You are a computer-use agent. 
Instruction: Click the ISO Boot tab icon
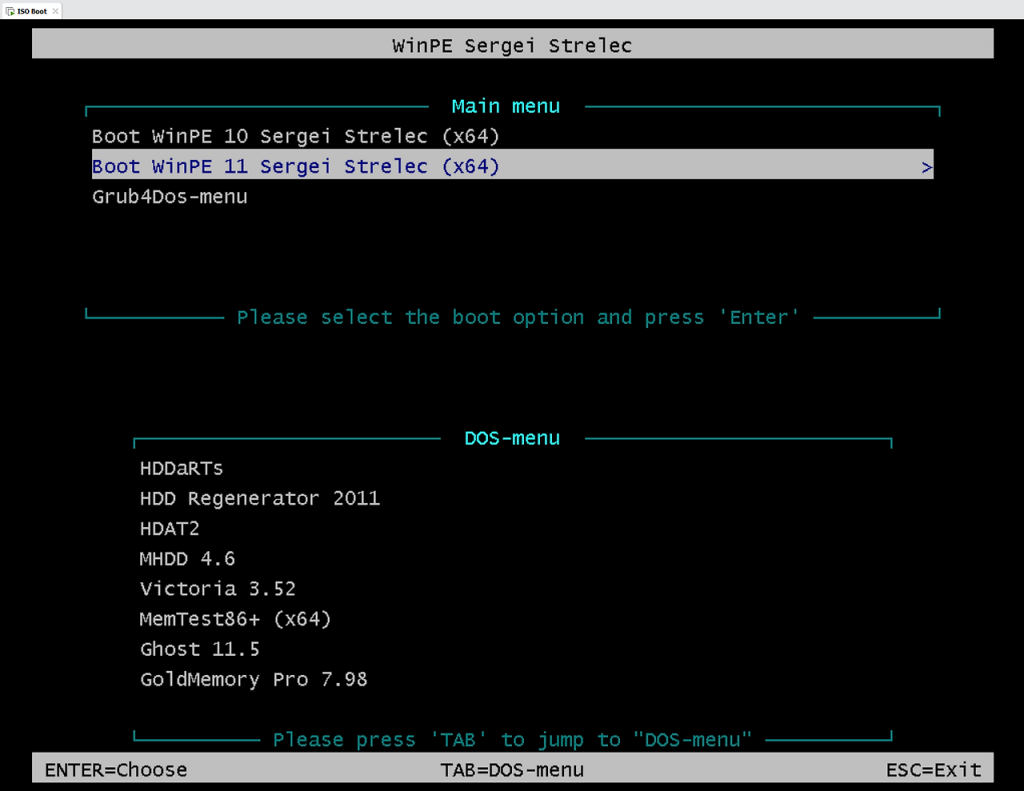pyautogui.click(x=9, y=10)
